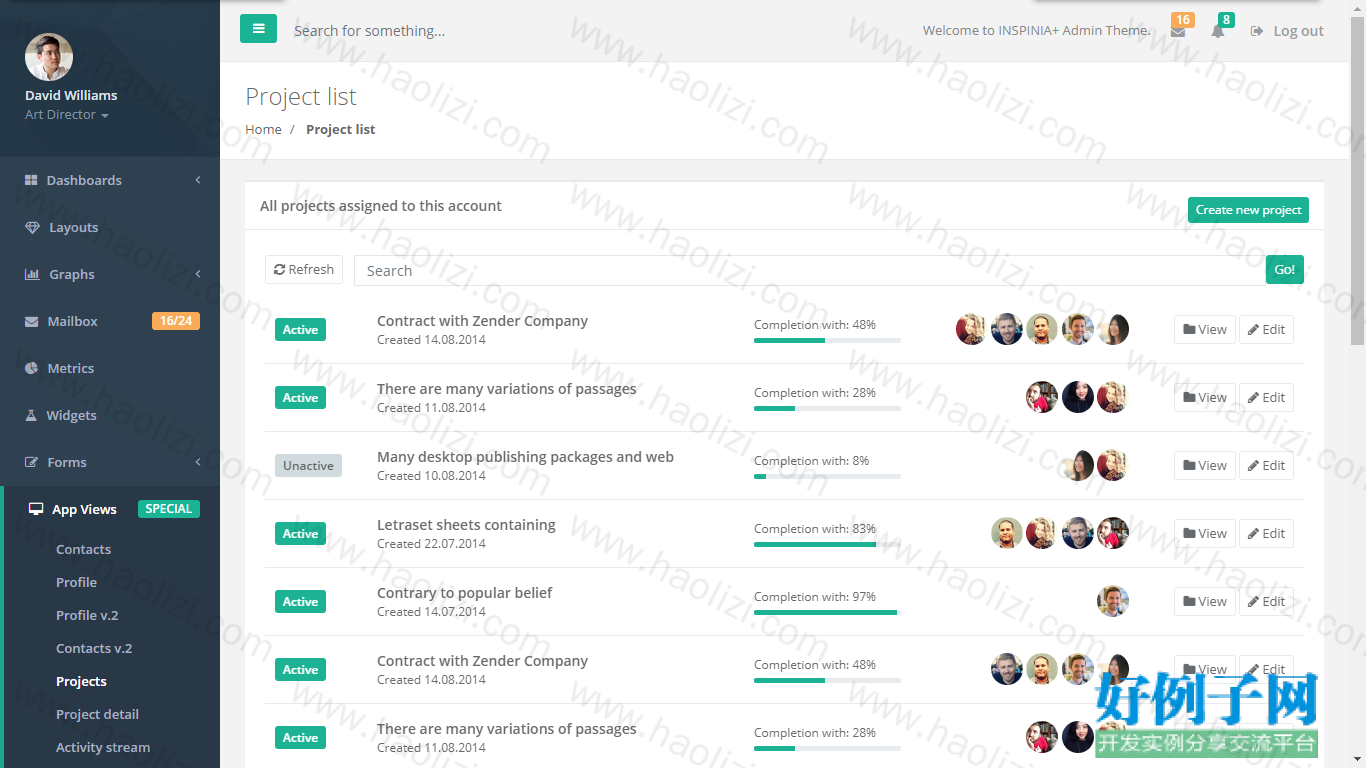Click the 16/24 Mailbox badge
This screenshot has height=768, width=1366.
pos(176,321)
